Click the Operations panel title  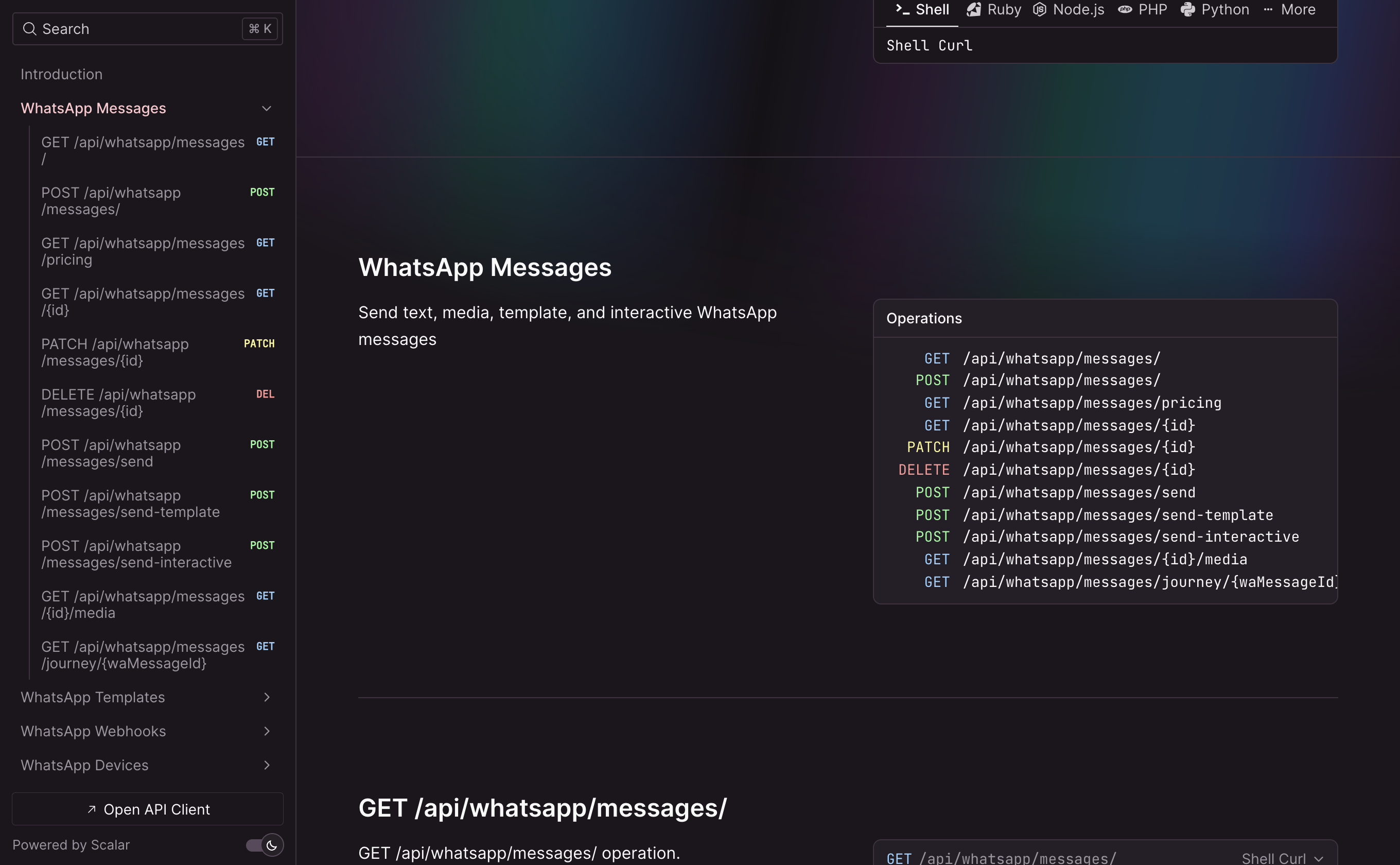click(x=924, y=318)
